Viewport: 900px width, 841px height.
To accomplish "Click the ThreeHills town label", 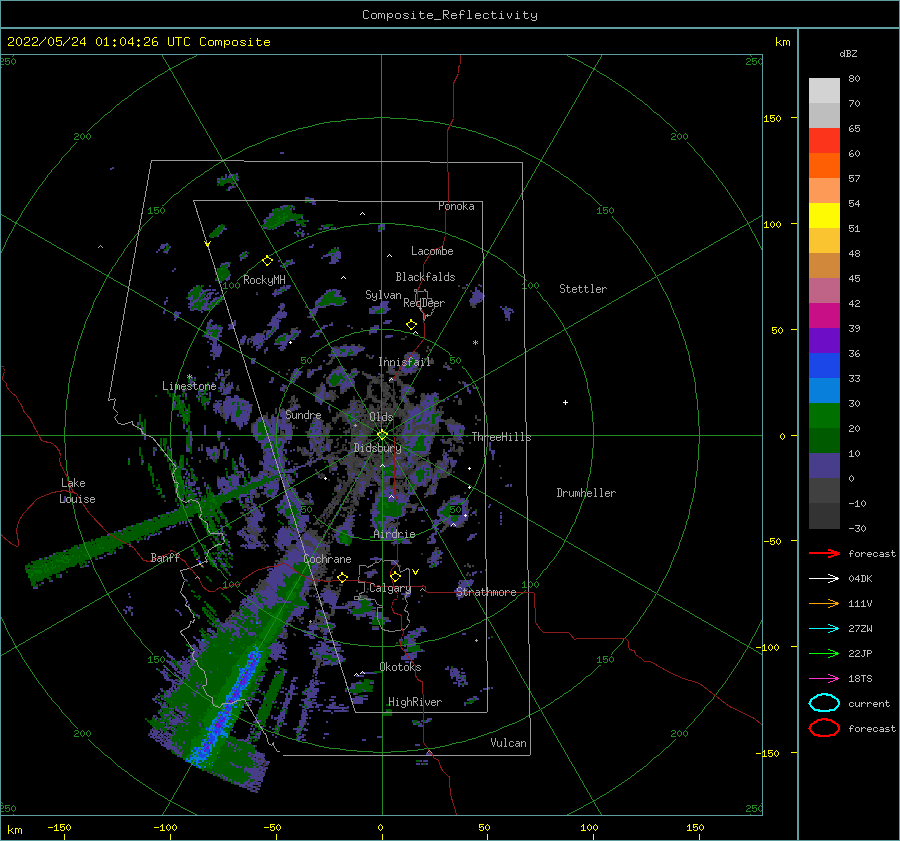I will (x=501, y=437).
